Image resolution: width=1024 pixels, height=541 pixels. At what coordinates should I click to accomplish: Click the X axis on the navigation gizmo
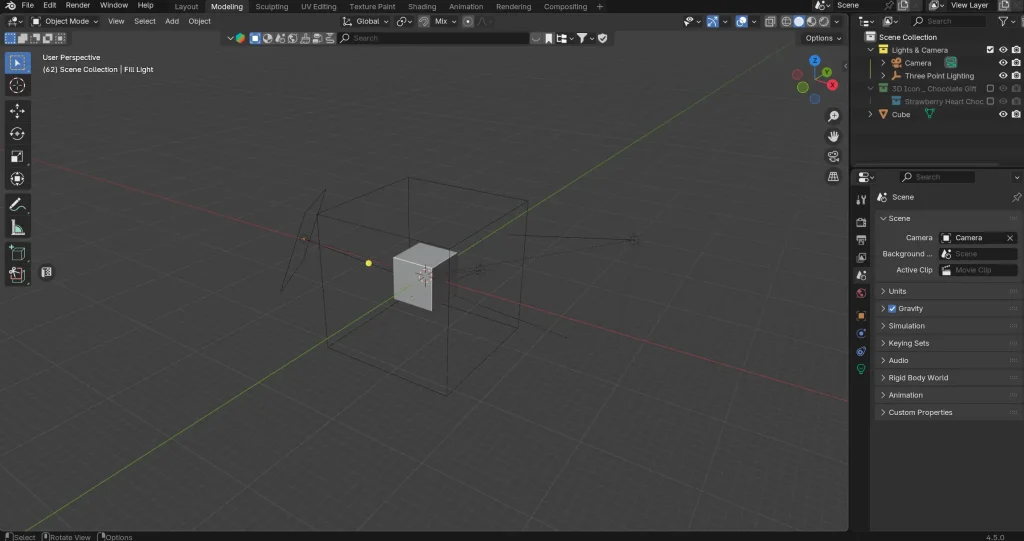click(x=832, y=85)
